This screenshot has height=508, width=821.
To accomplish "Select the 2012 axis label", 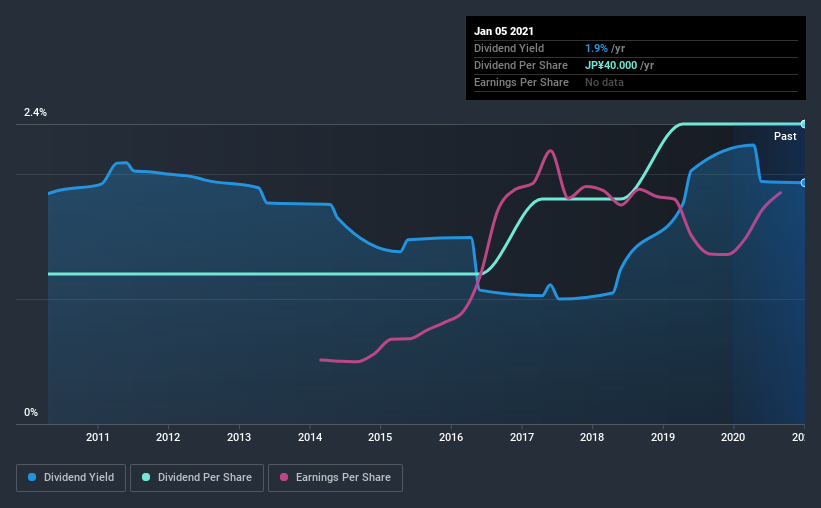I will [168, 437].
